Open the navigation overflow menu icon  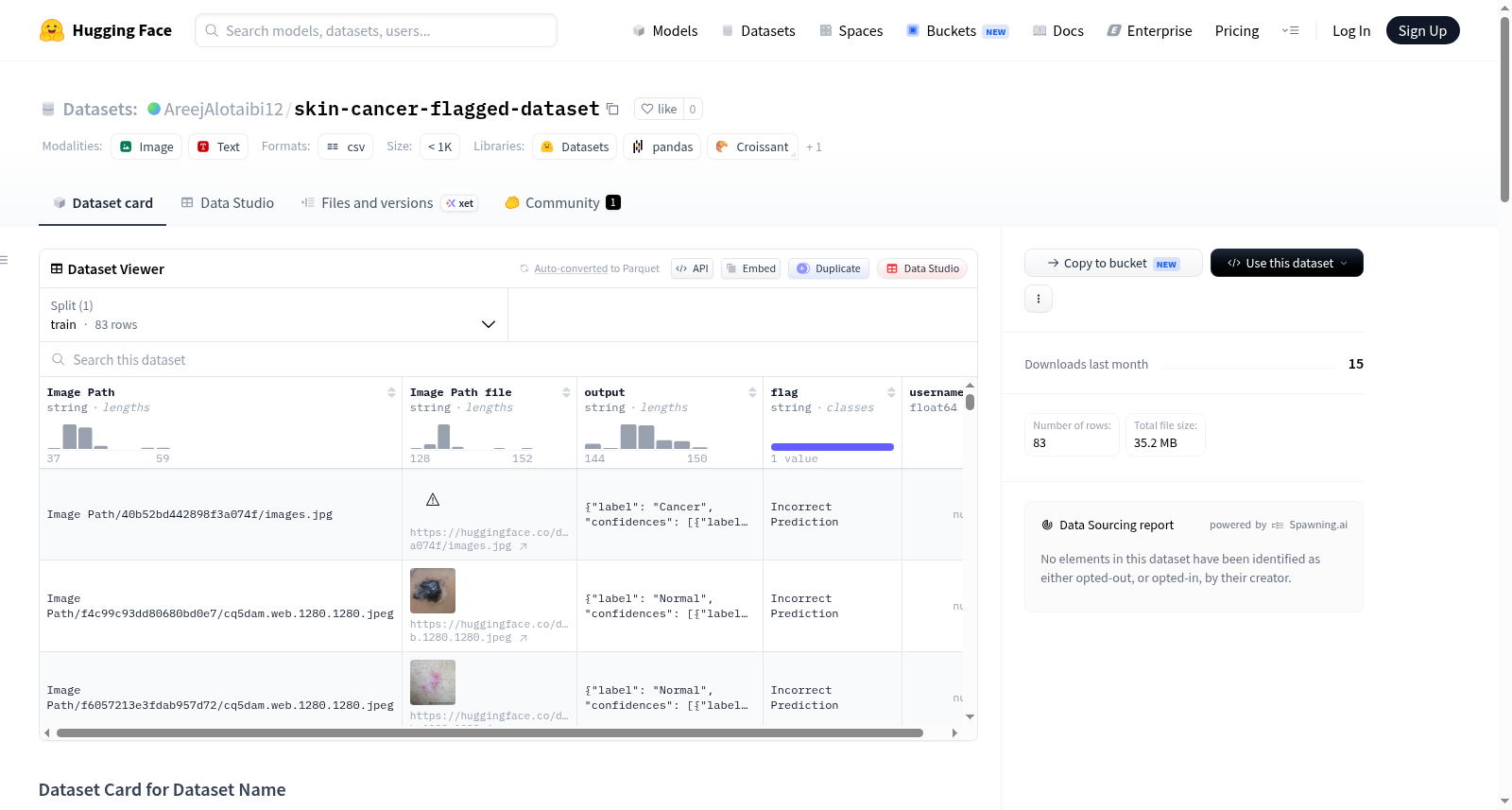click(x=1290, y=31)
